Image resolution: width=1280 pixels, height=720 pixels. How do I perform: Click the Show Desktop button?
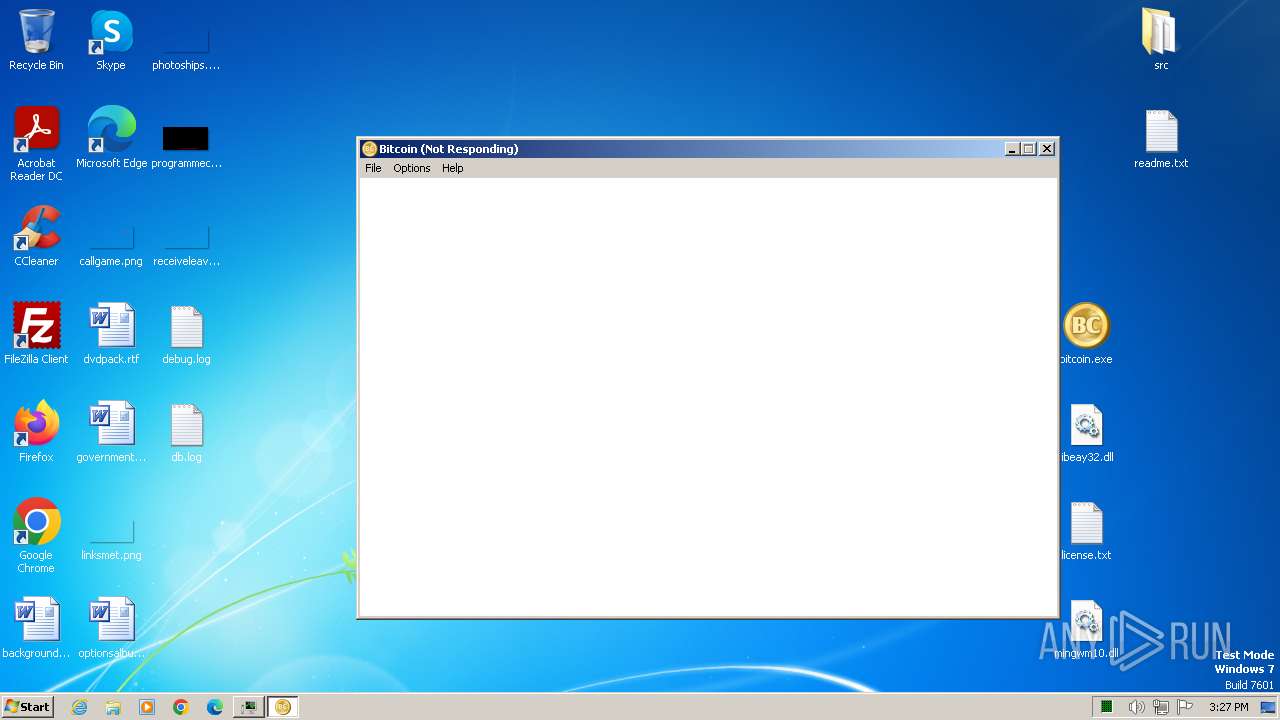tap(1268, 707)
